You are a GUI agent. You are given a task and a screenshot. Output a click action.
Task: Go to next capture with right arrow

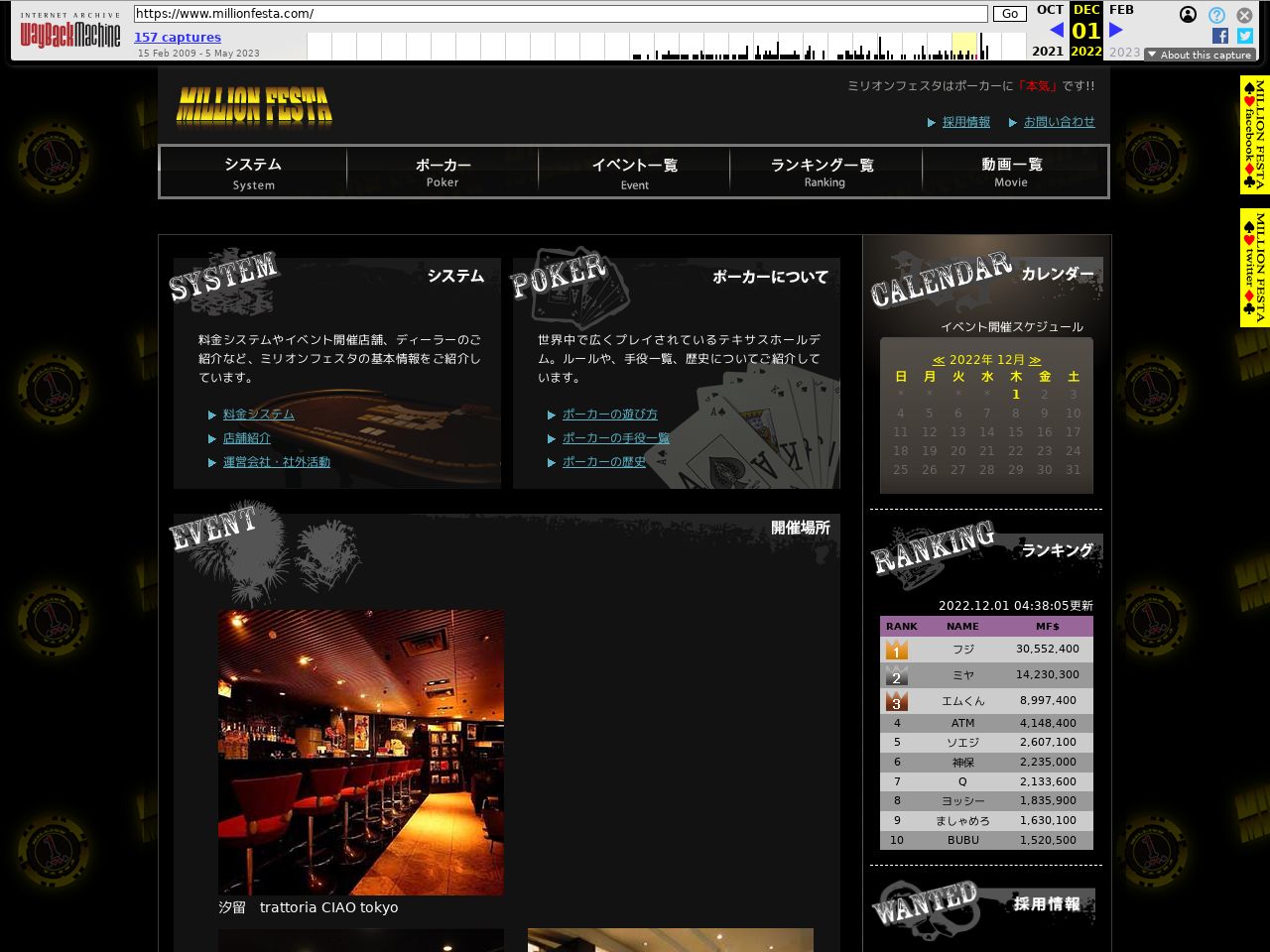[x=1116, y=30]
